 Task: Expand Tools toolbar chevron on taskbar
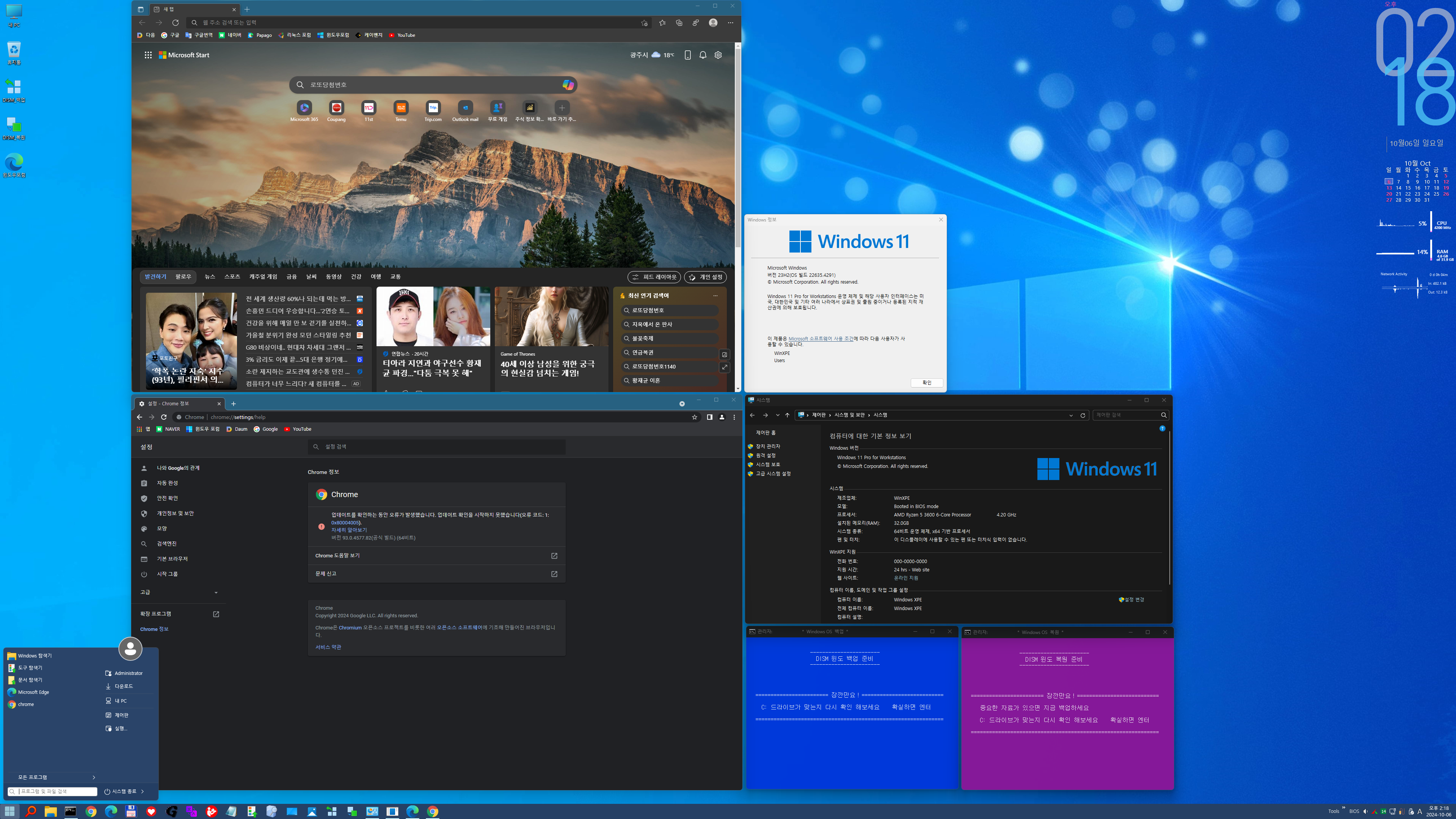click(x=1343, y=807)
